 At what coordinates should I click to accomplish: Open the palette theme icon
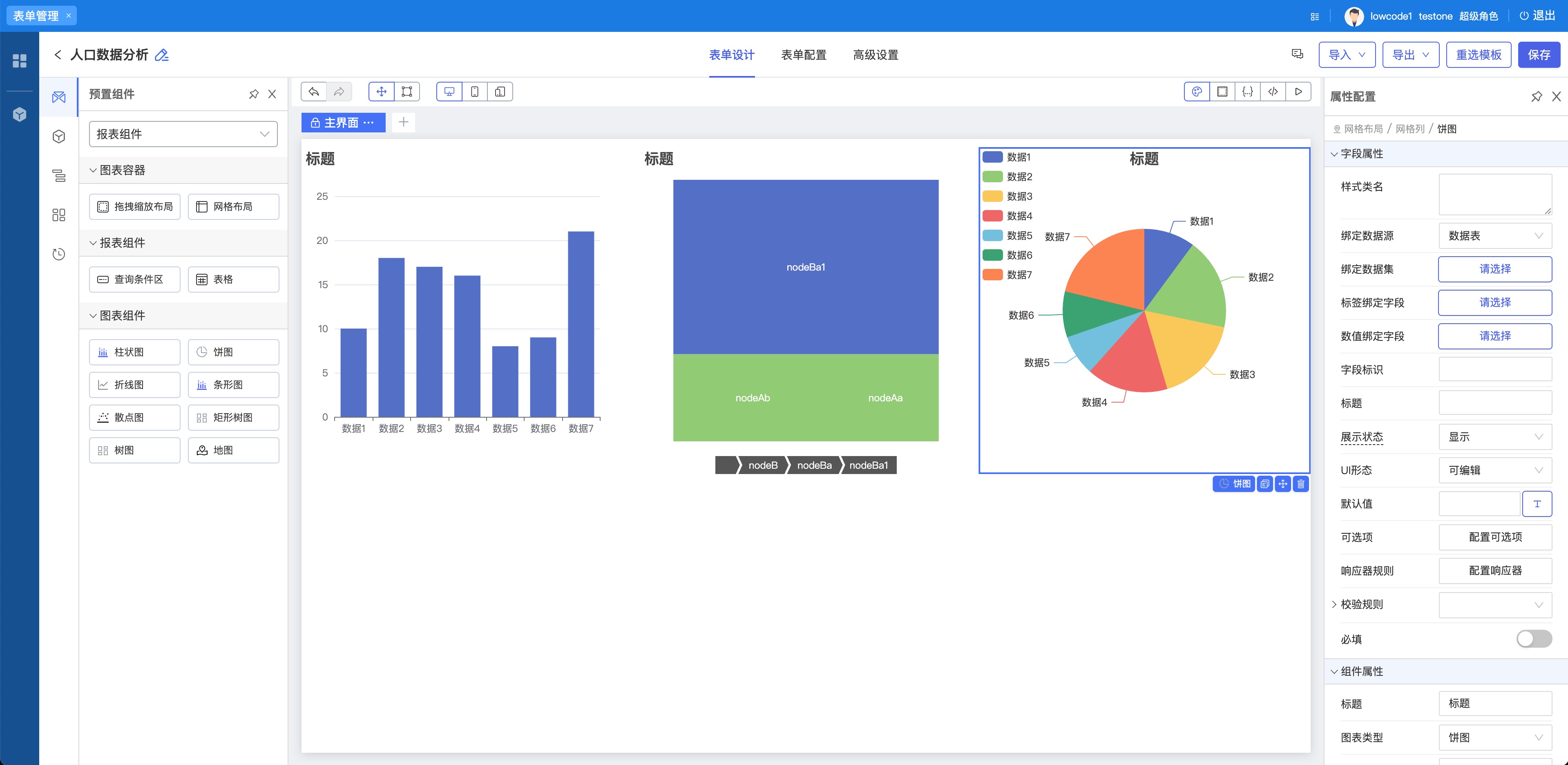(x=1197, y=92)
